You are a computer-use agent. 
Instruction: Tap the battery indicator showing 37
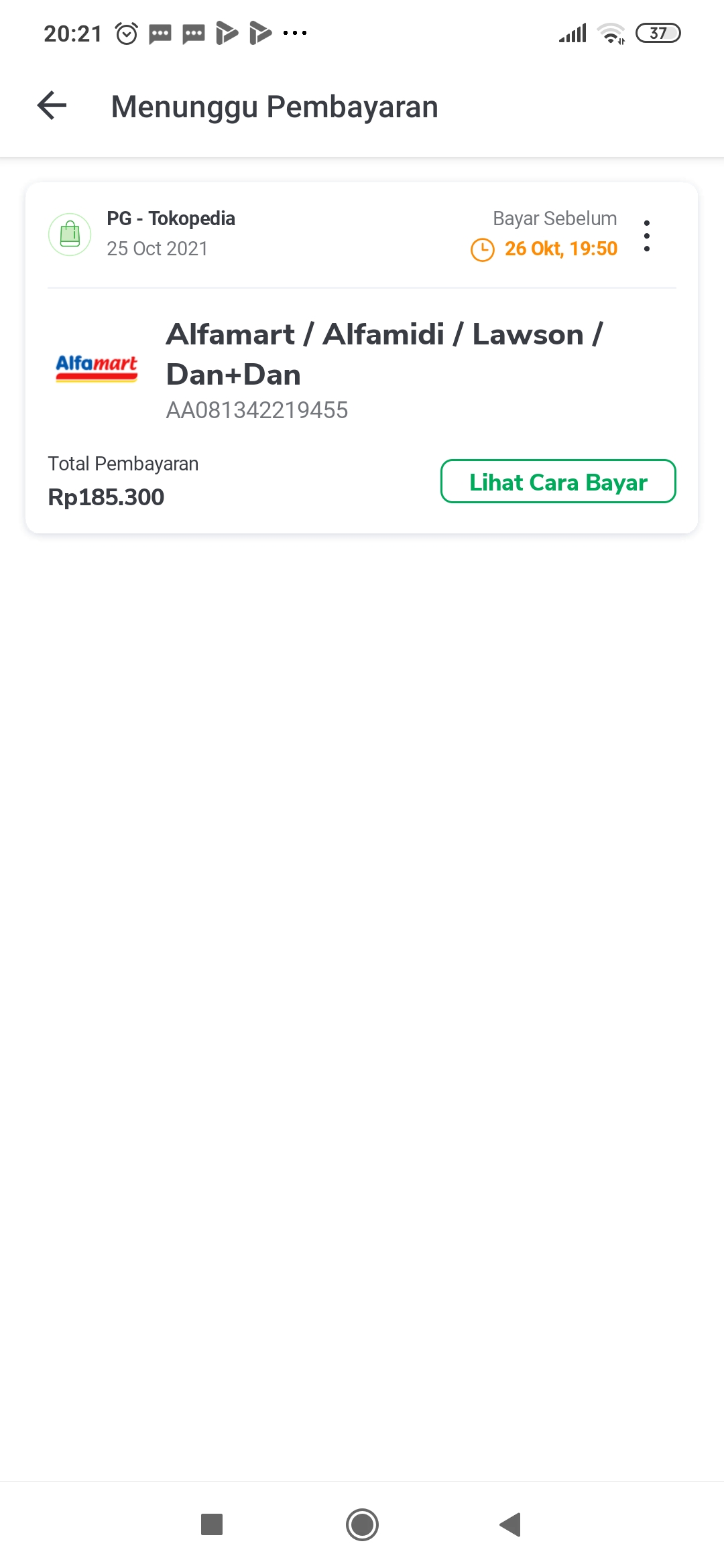(658, 33)
